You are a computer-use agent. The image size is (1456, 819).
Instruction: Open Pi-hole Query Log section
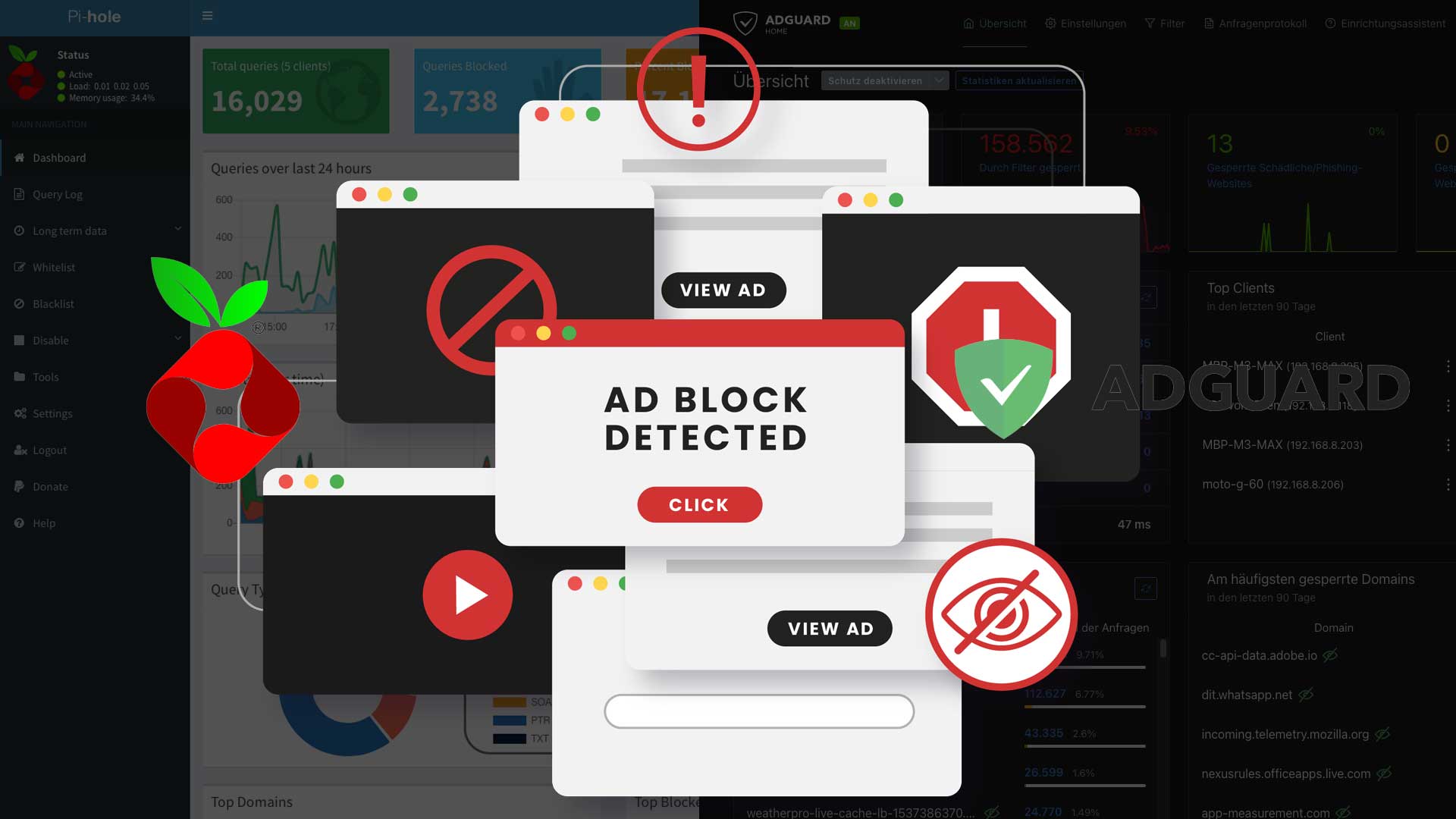point(56,193)
